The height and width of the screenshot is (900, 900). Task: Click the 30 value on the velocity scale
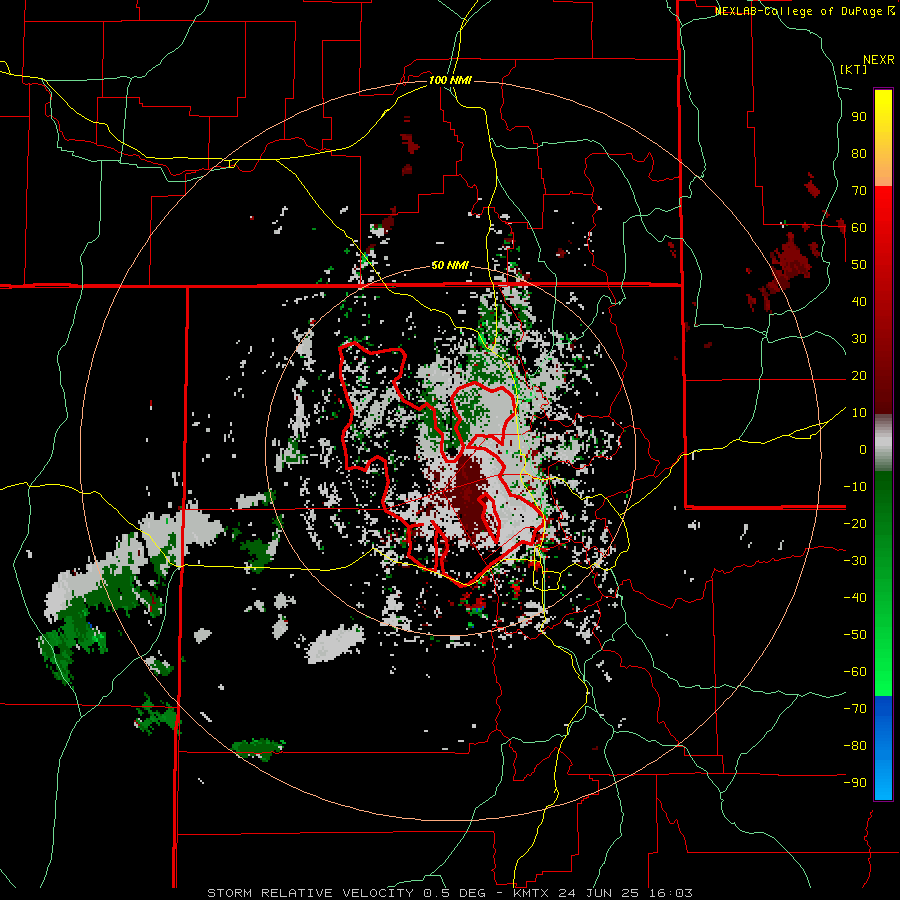tap(859, 339)
